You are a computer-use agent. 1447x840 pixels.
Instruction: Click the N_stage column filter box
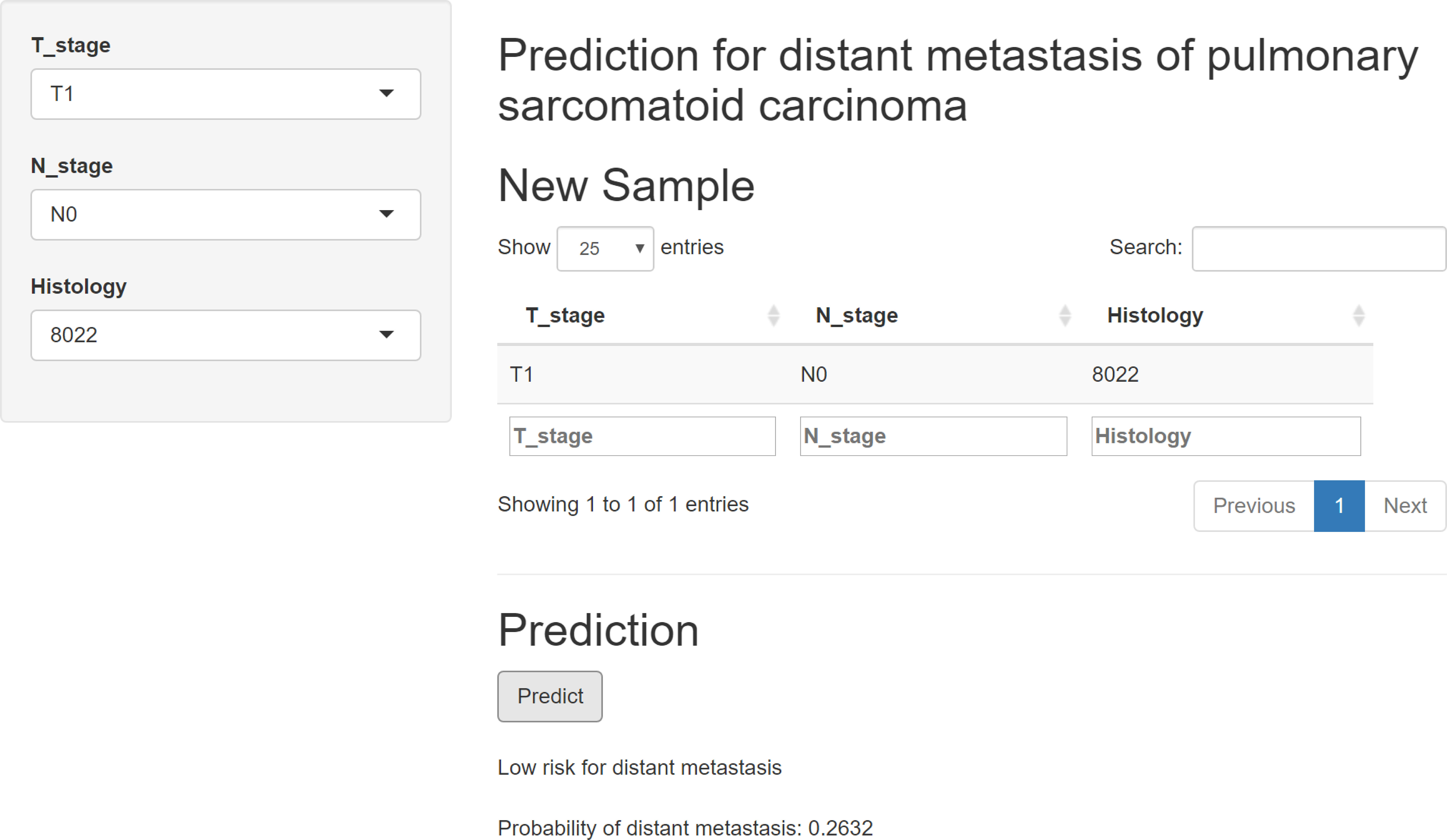click(934, 436)
